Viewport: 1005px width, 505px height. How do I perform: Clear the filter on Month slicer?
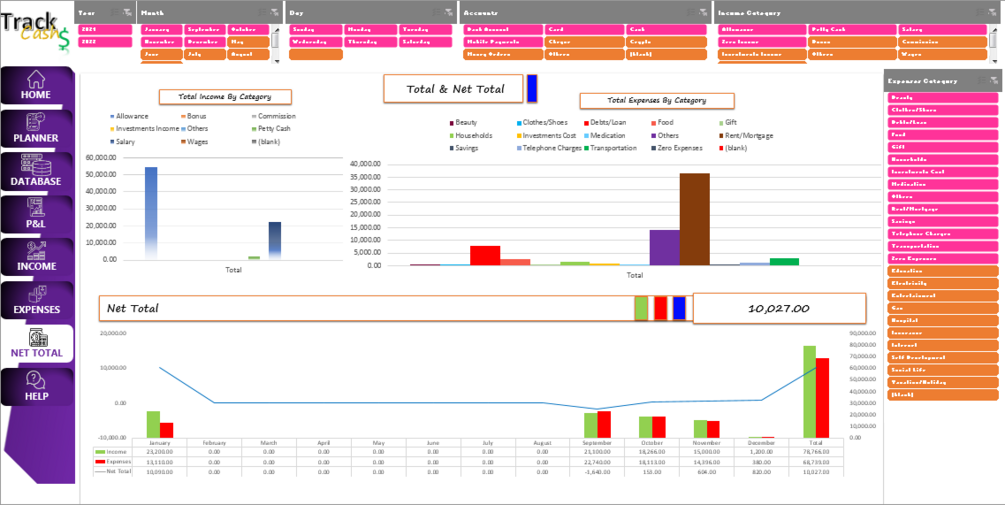(274, 12)
